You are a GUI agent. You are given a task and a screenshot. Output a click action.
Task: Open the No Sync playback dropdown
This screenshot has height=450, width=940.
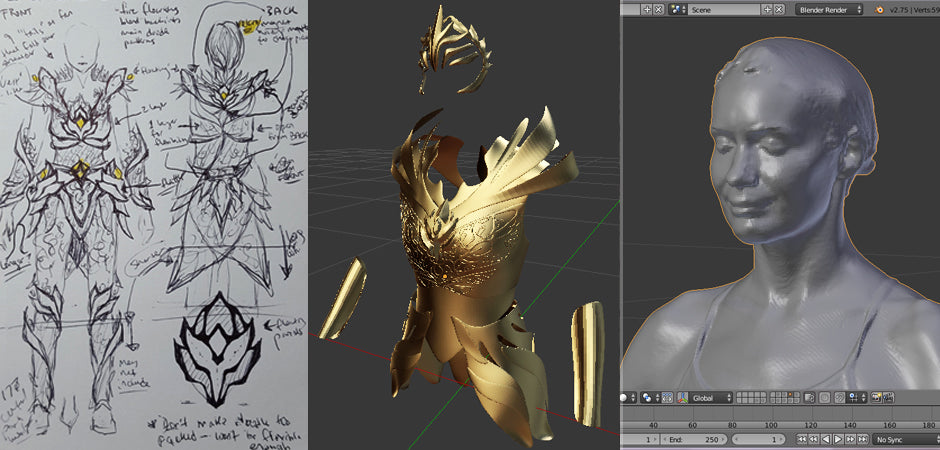click(x=905, y=439)
